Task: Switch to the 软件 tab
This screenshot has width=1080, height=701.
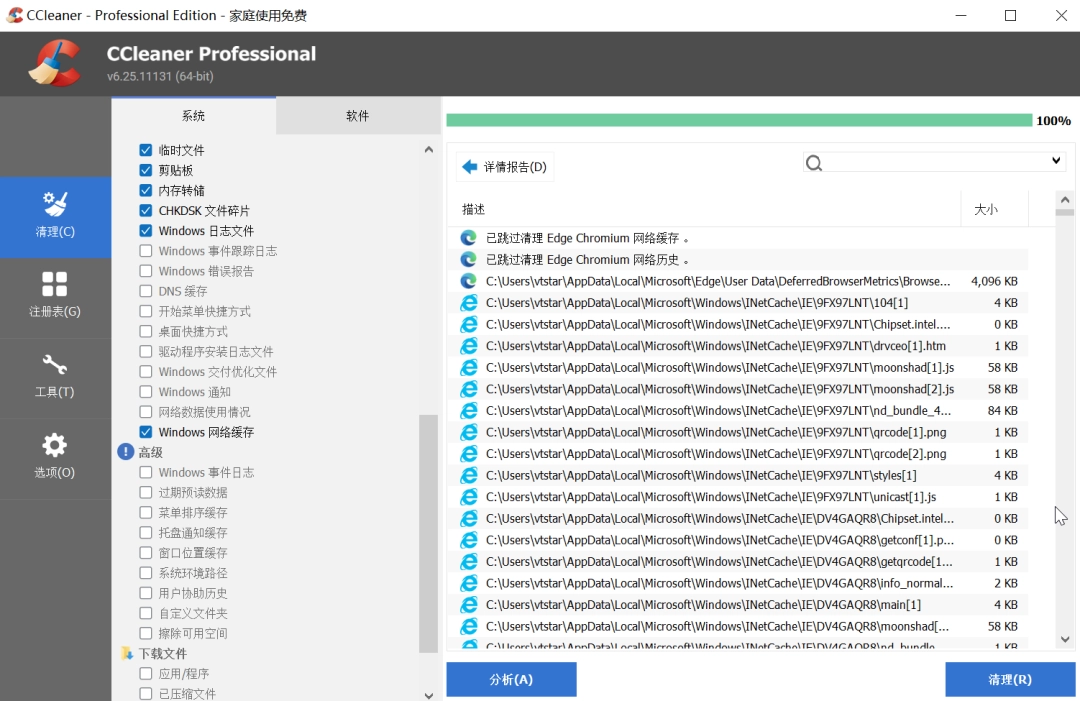Action: coord(357,116)
